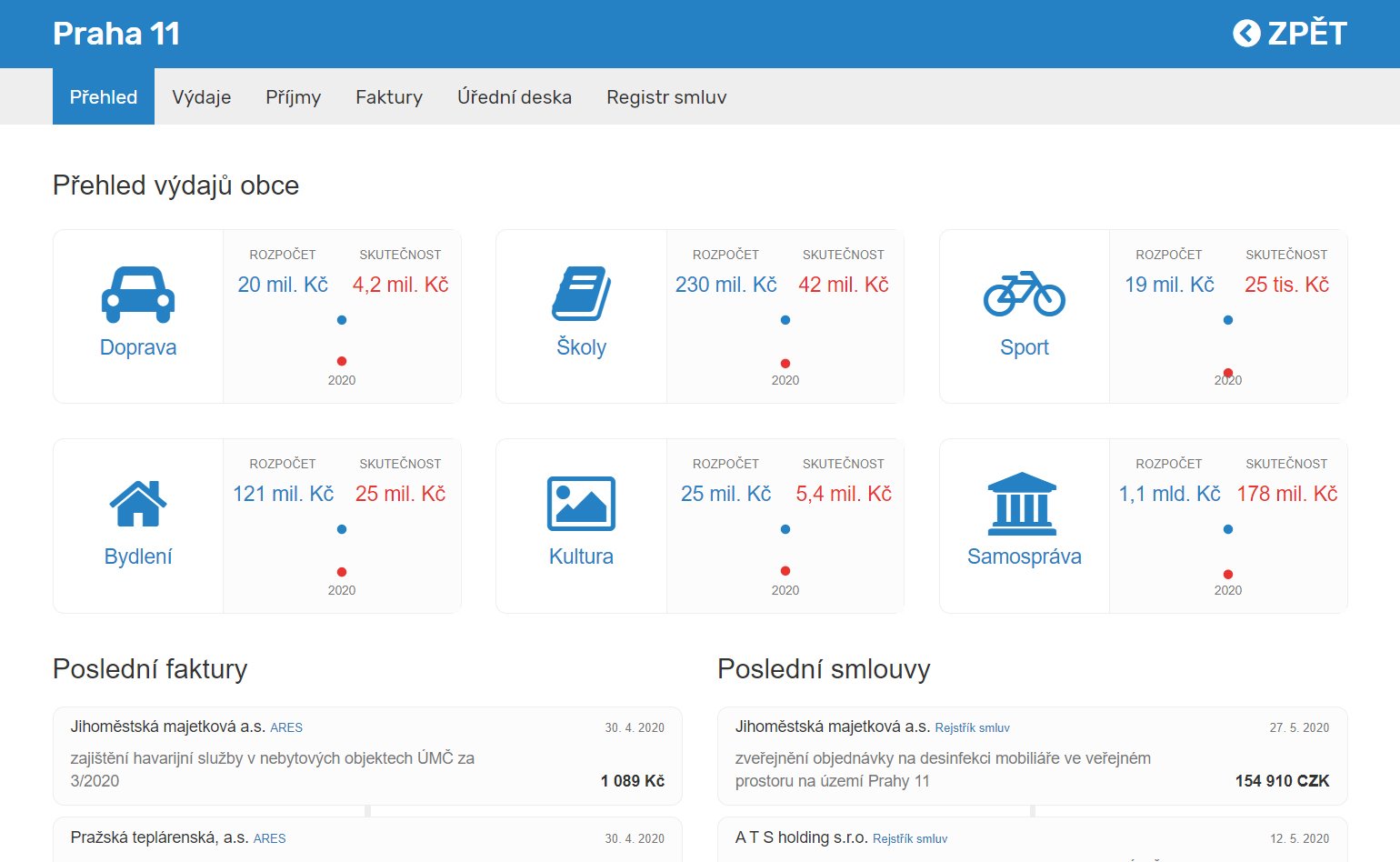1400x862 pixels.
Task: Open Rejstřík smluv link for A T S holding
Action: tap(909, 838)
